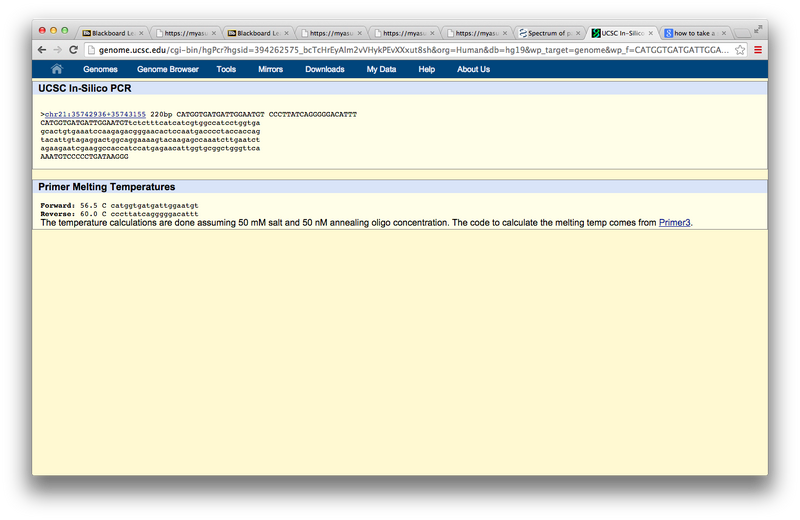Click the UCSC home icon in navigation bar

click(57, 69)
